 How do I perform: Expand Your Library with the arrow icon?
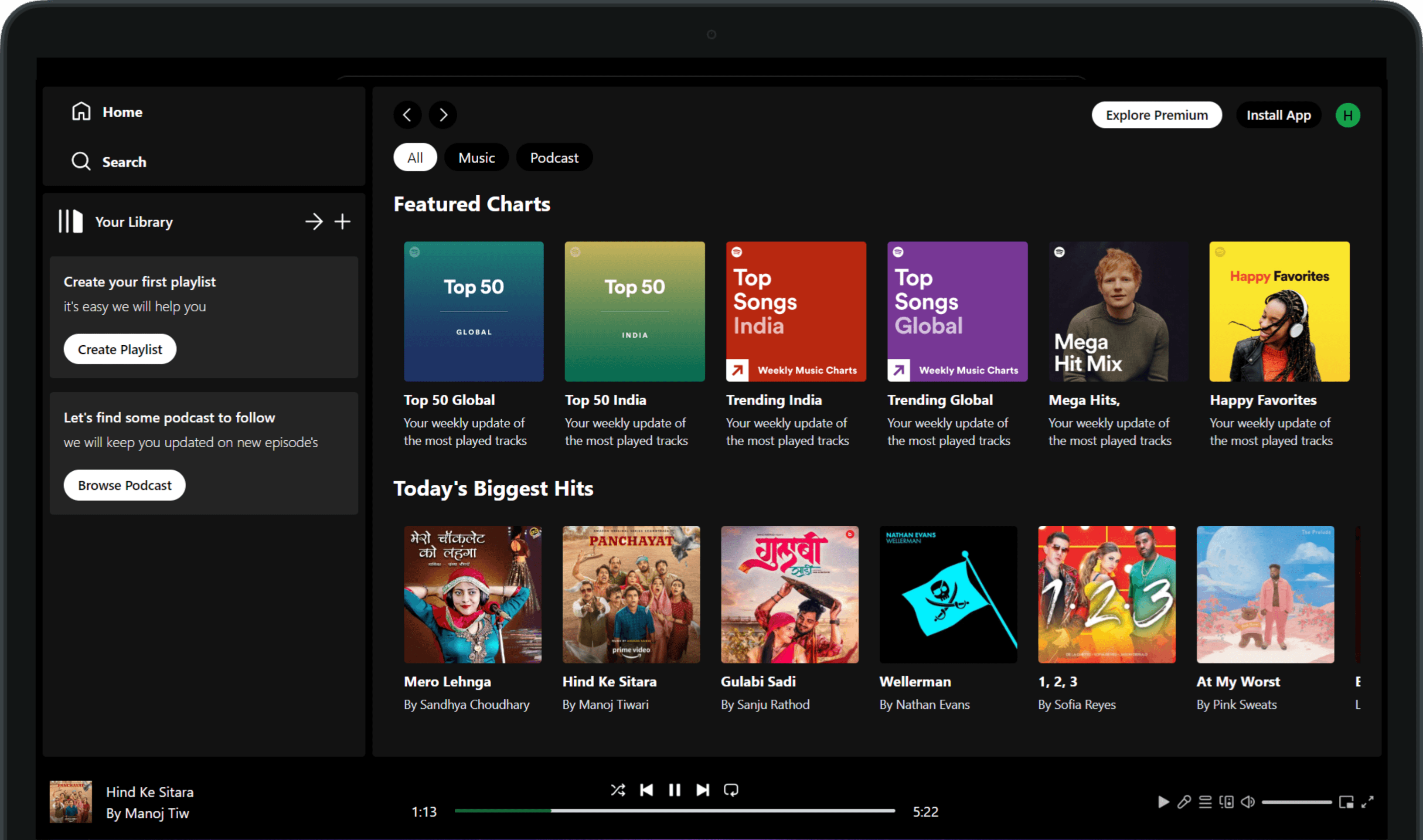point(314,221)
